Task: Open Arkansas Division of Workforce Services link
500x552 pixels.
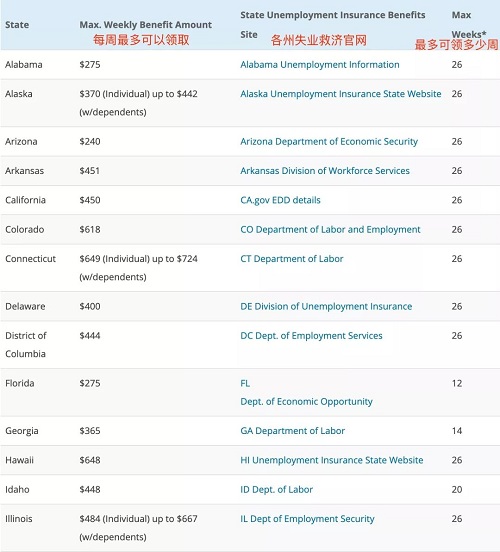Action: tap(325, 171)
